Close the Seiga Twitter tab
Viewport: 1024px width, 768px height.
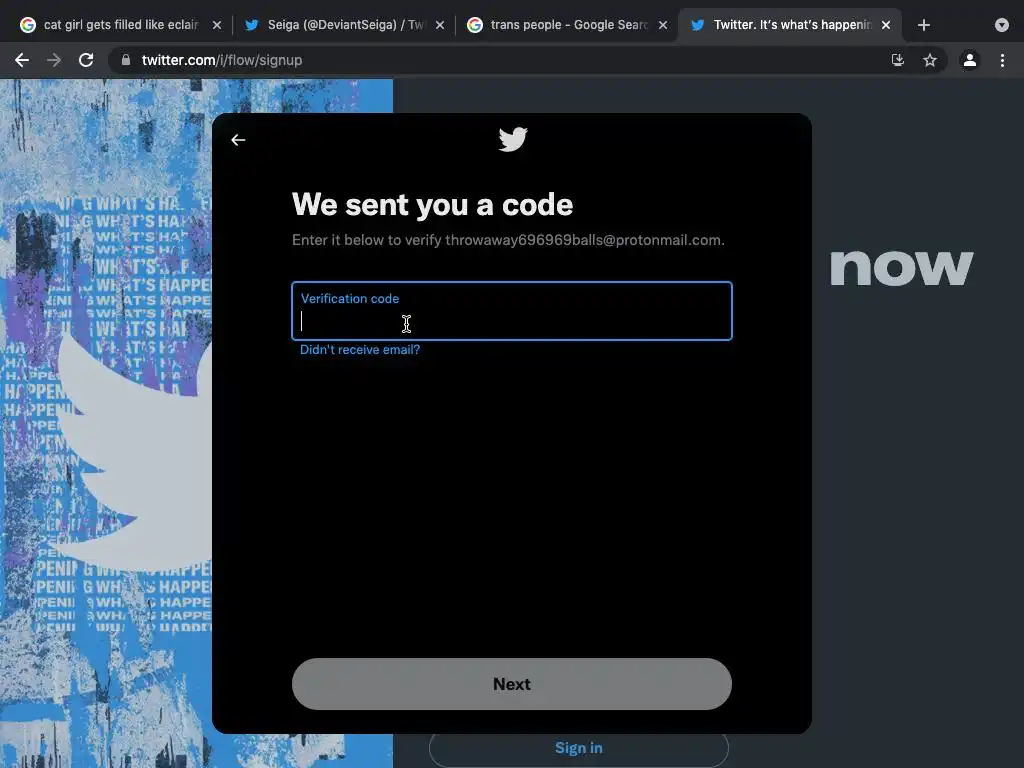click(440, 25)
